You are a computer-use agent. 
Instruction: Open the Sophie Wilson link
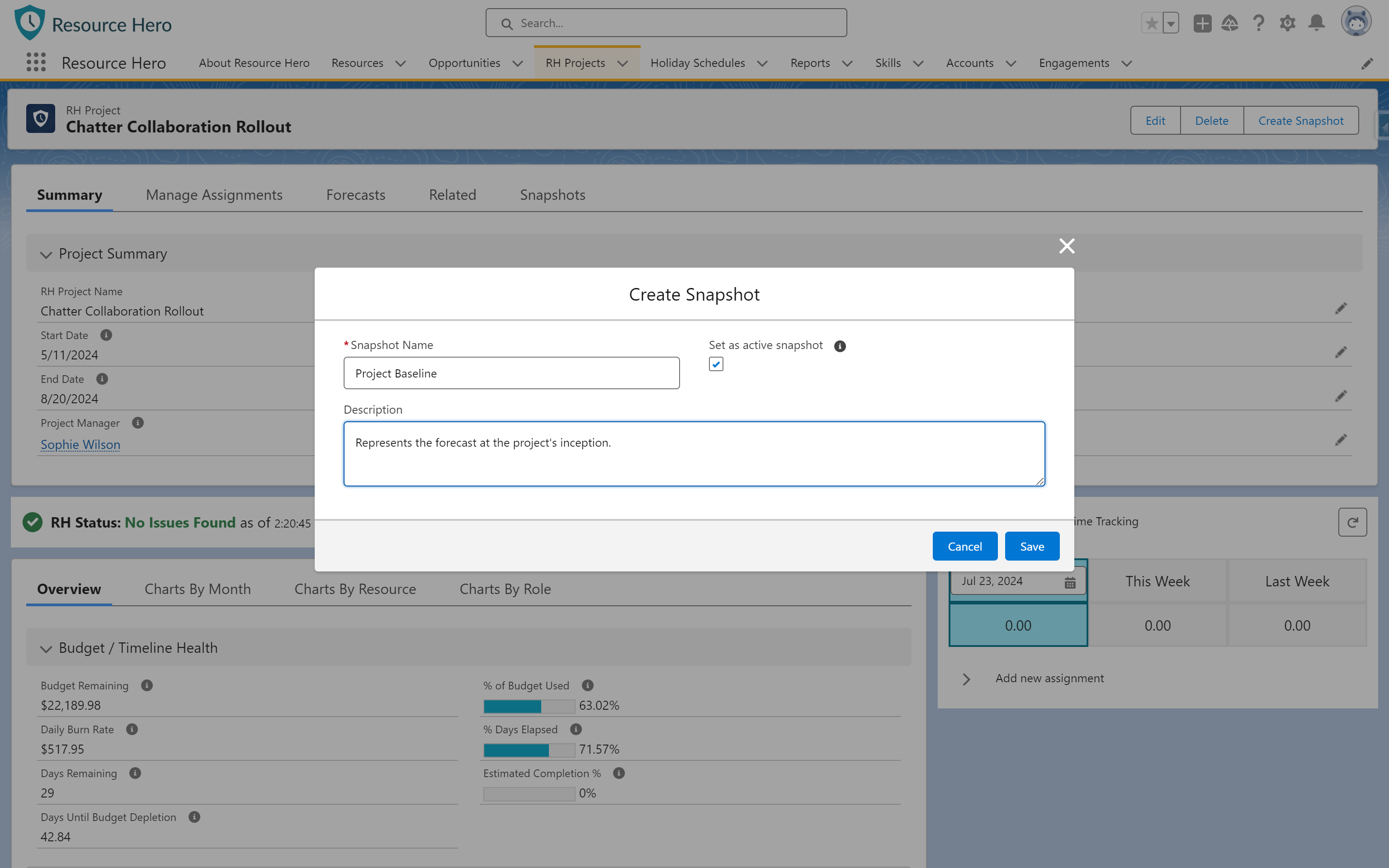pyautogui.click(x=80, y=444)
